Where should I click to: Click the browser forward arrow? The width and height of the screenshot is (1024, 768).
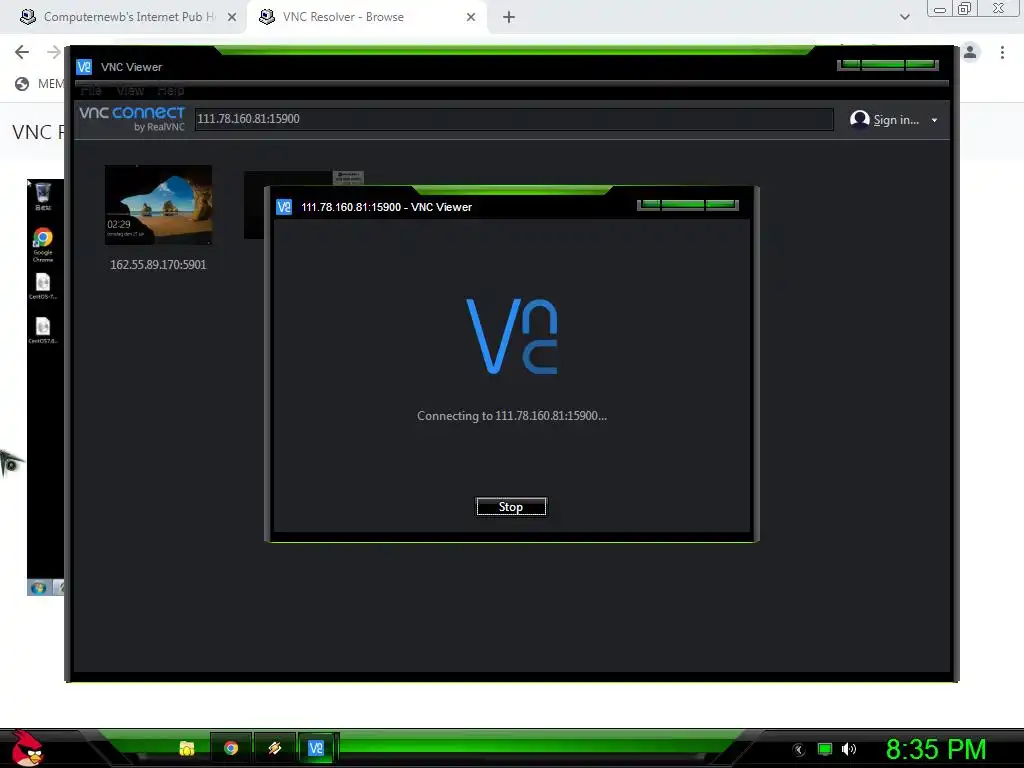[54, 52]
